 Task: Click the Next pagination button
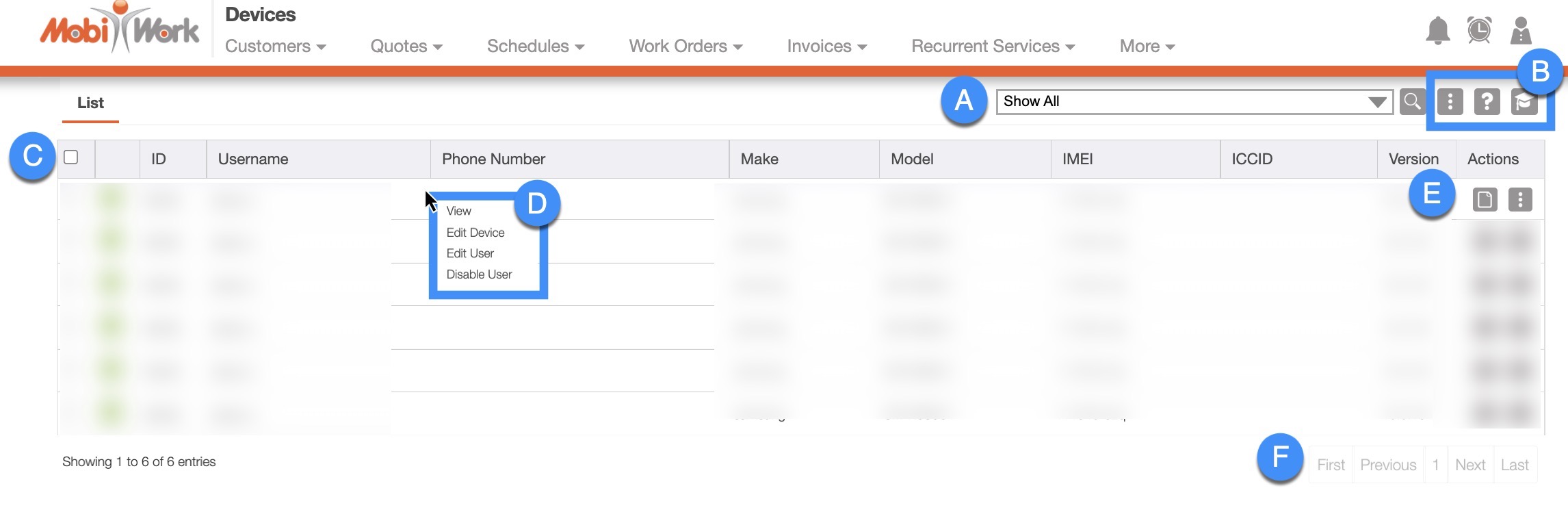tap(1469, 465)
